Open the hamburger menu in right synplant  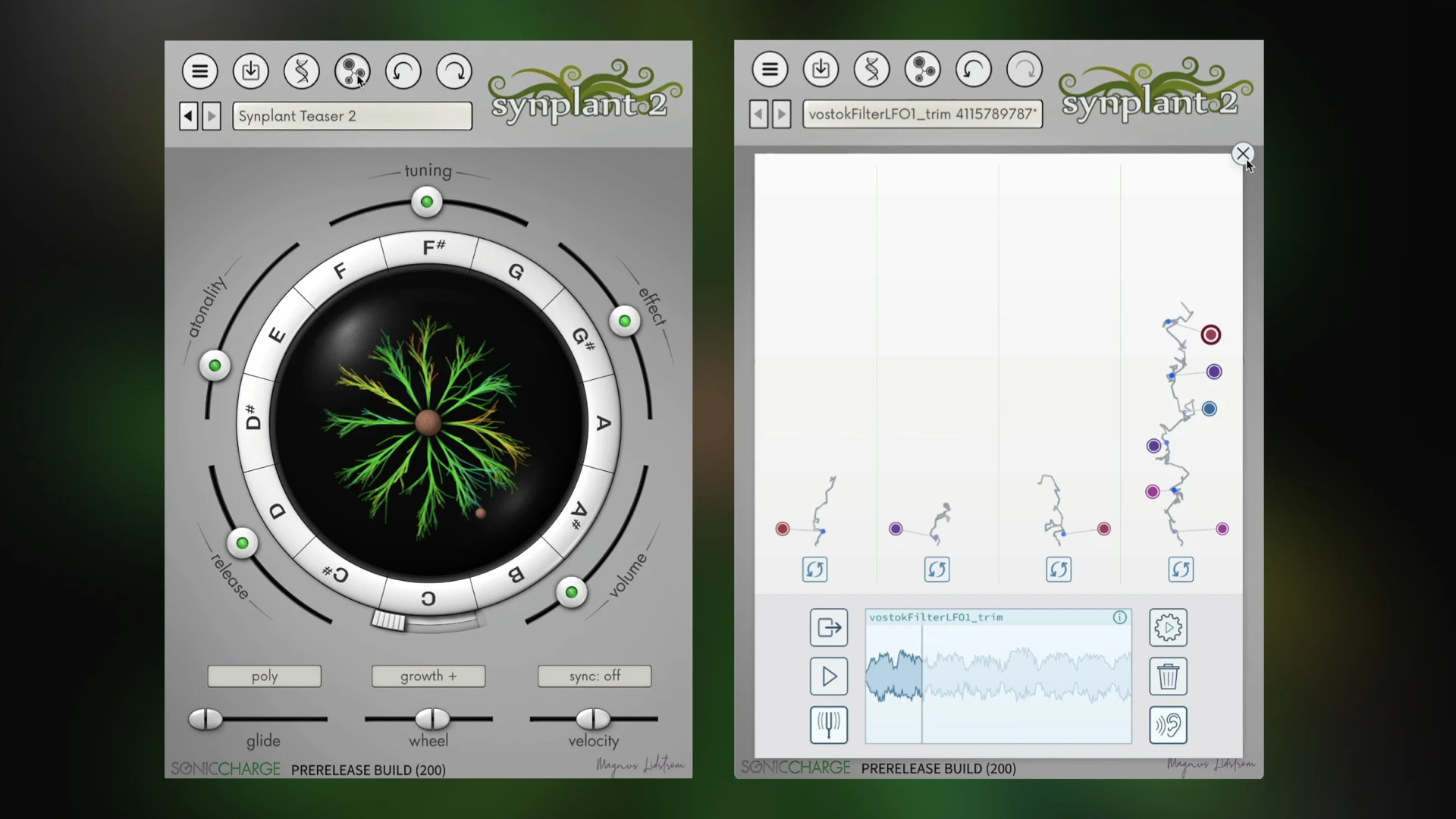click(769, 69)
